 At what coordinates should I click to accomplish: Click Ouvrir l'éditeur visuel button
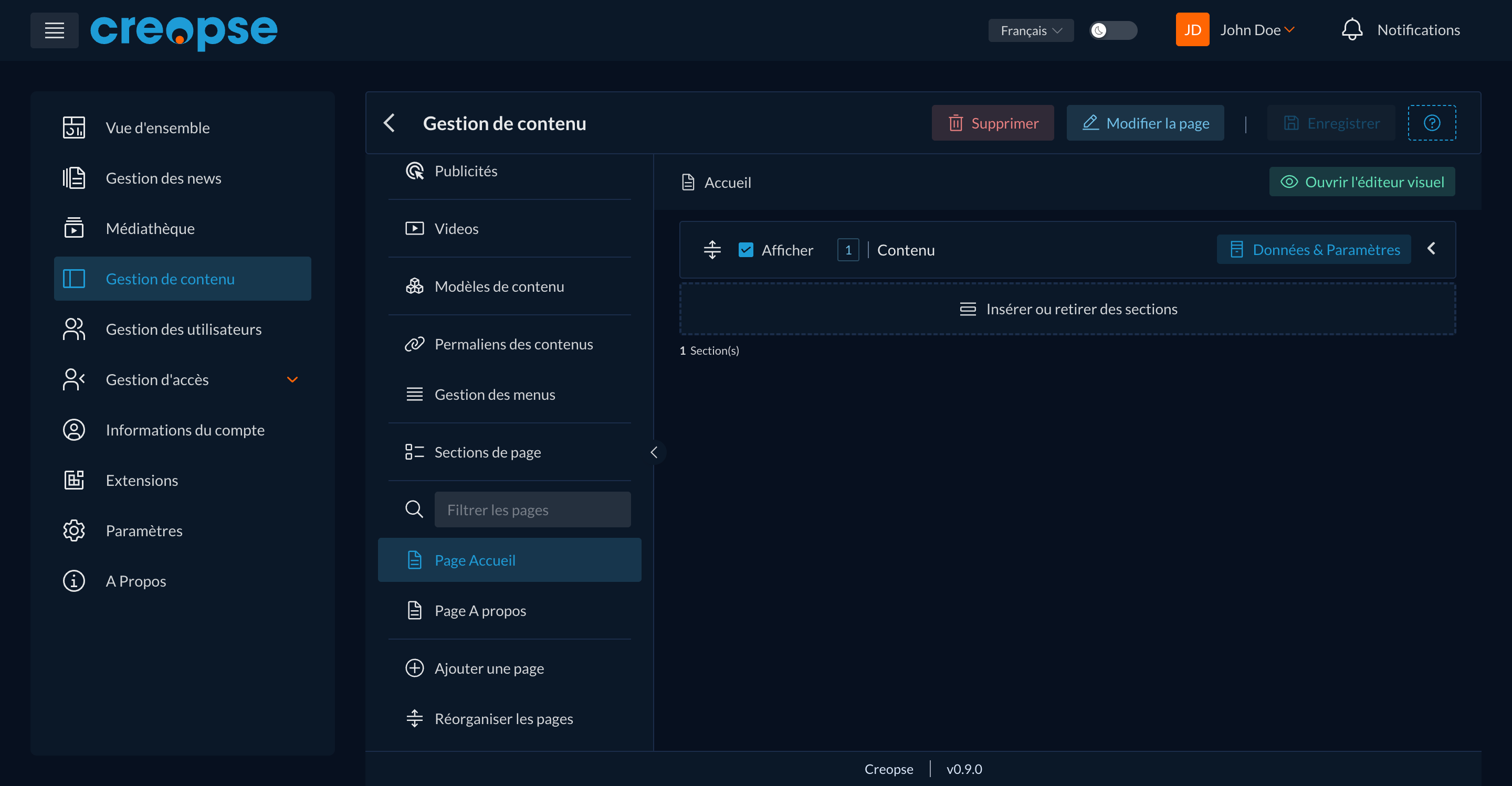point(1362,182)
